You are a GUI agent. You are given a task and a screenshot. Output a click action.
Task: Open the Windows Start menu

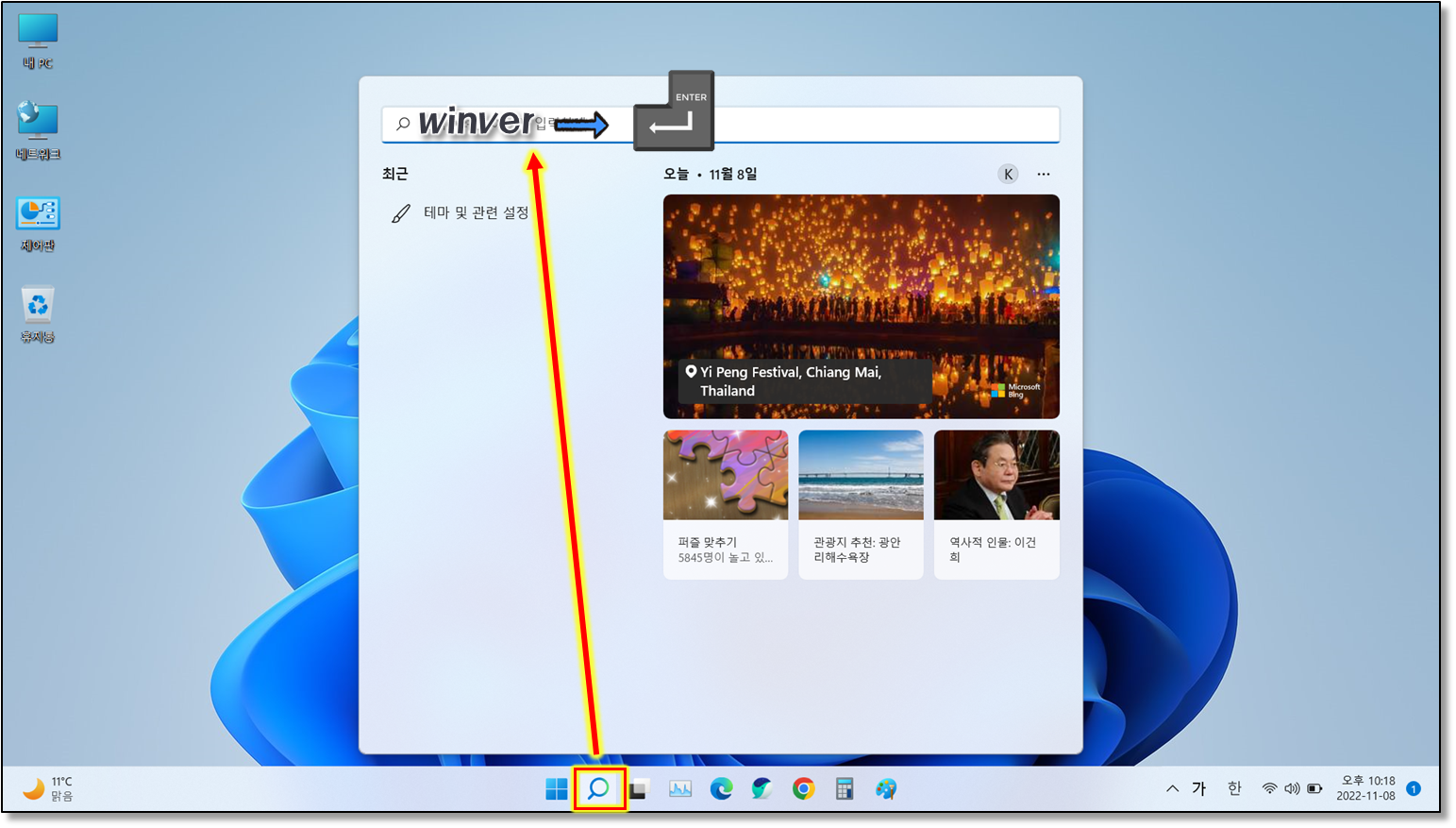click(557, 789)
